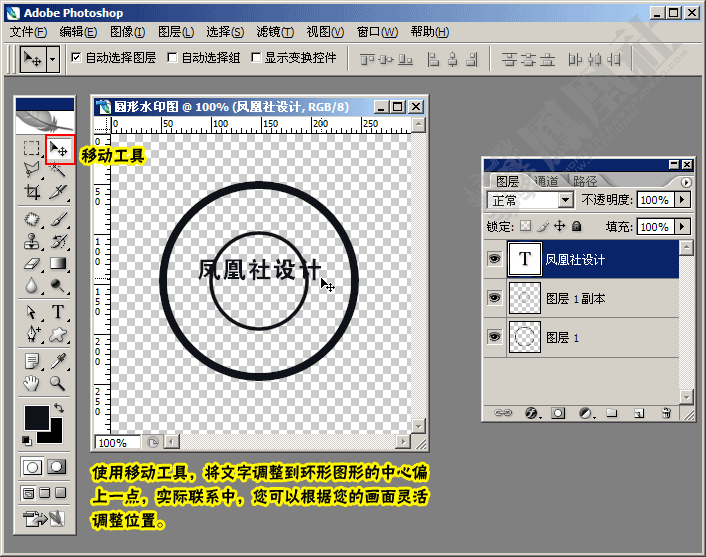Click the new layer group folder icon
This screenshot has width=706, height=557.
(x=611, y=413)
